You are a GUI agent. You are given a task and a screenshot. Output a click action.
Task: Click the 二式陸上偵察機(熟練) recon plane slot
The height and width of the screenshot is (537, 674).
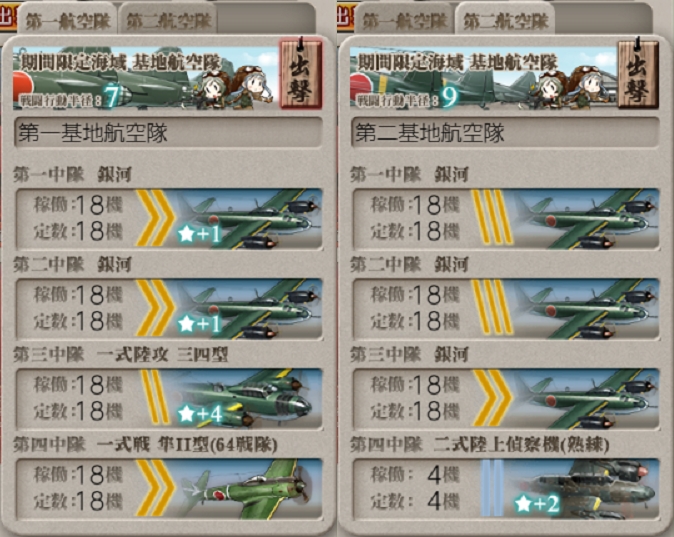[x=506, y=489]
